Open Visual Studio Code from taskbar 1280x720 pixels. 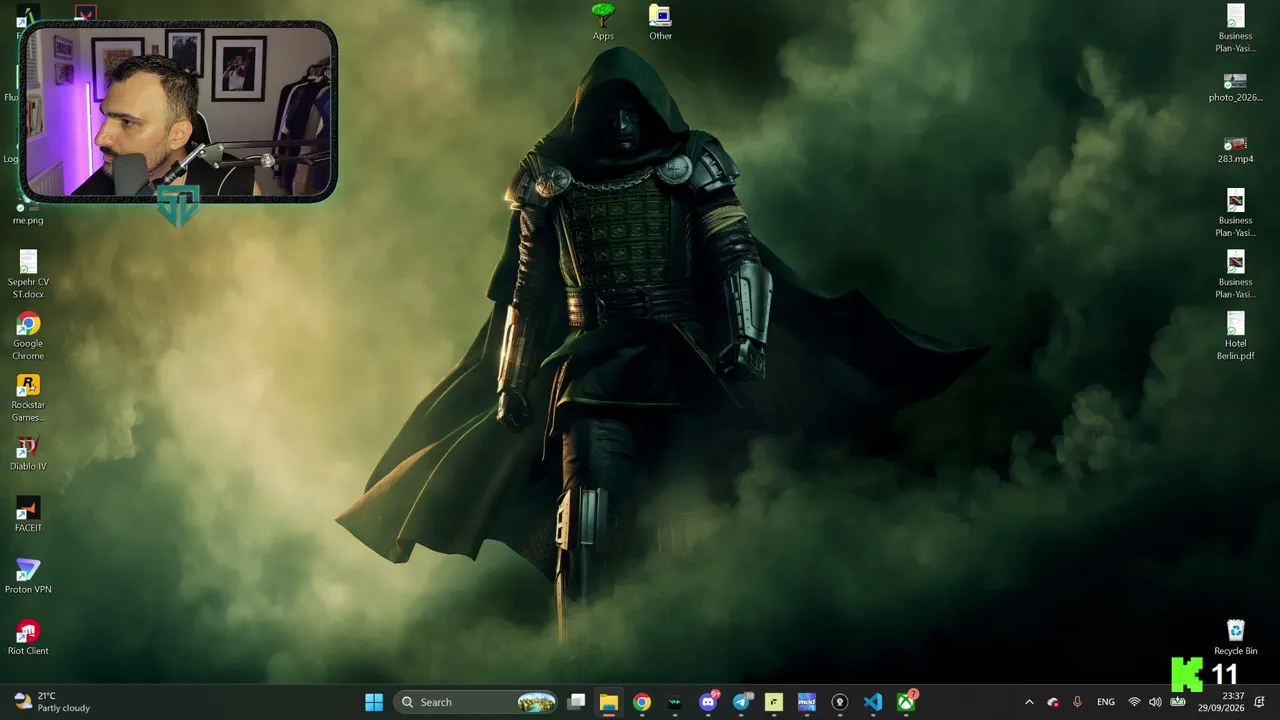(873, 702)
